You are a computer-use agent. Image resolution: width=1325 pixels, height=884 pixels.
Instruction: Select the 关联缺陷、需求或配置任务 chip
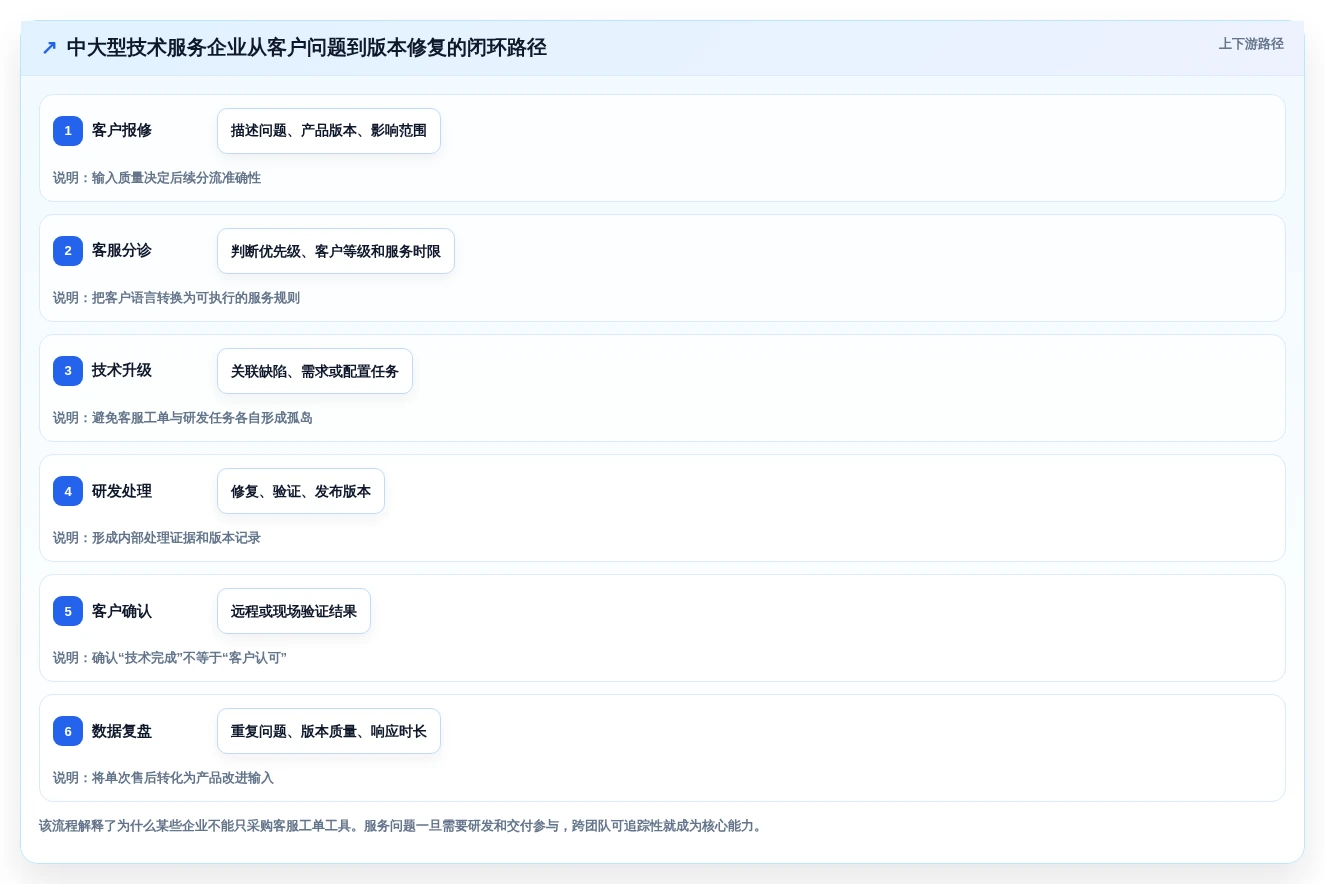pyautogui.click(x=315, y=371)
